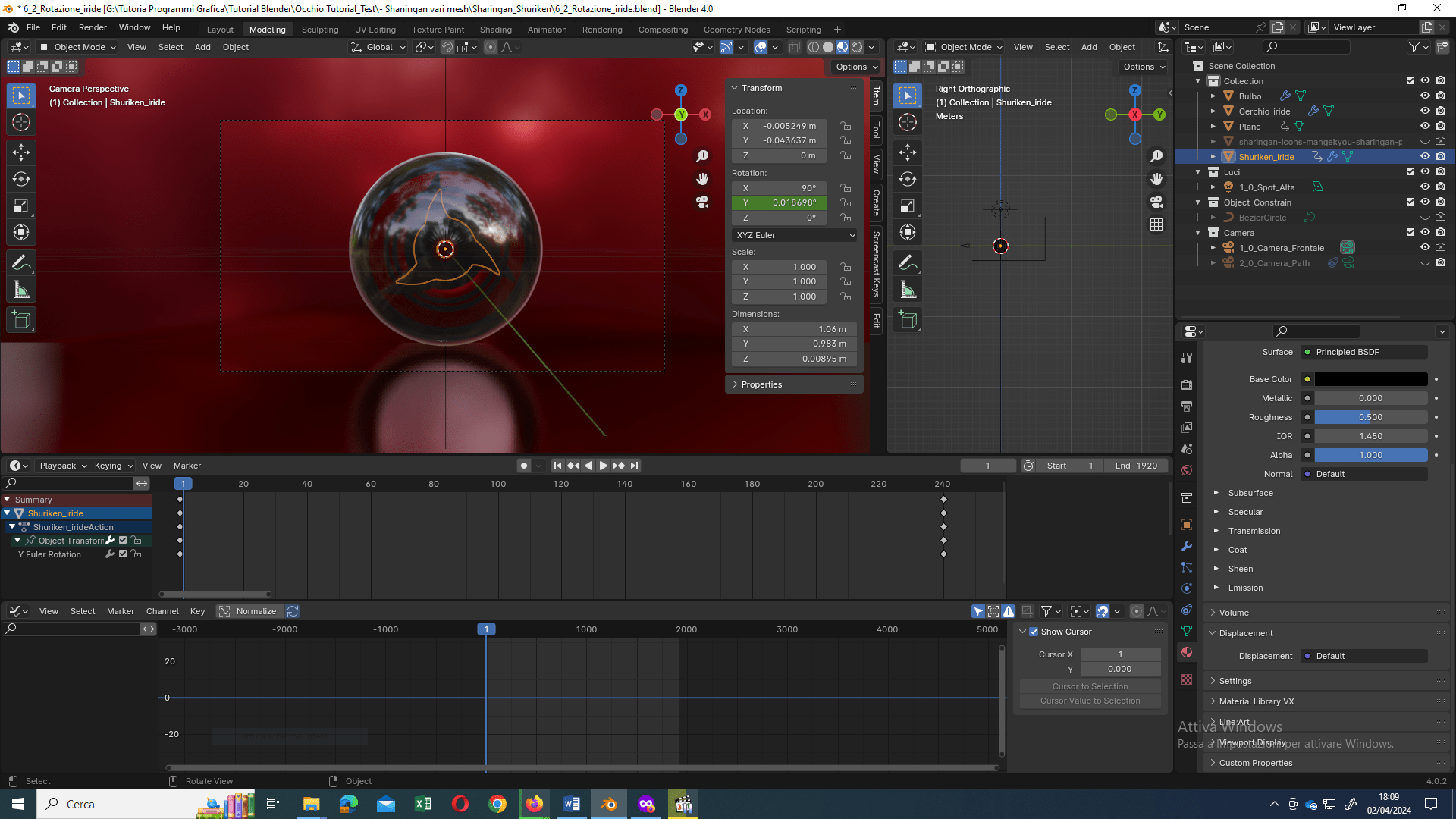Viewport: 1456px width, 819px height.
Task: Hide the Bulbo object in the viewport
Action: click(1425, 96)
